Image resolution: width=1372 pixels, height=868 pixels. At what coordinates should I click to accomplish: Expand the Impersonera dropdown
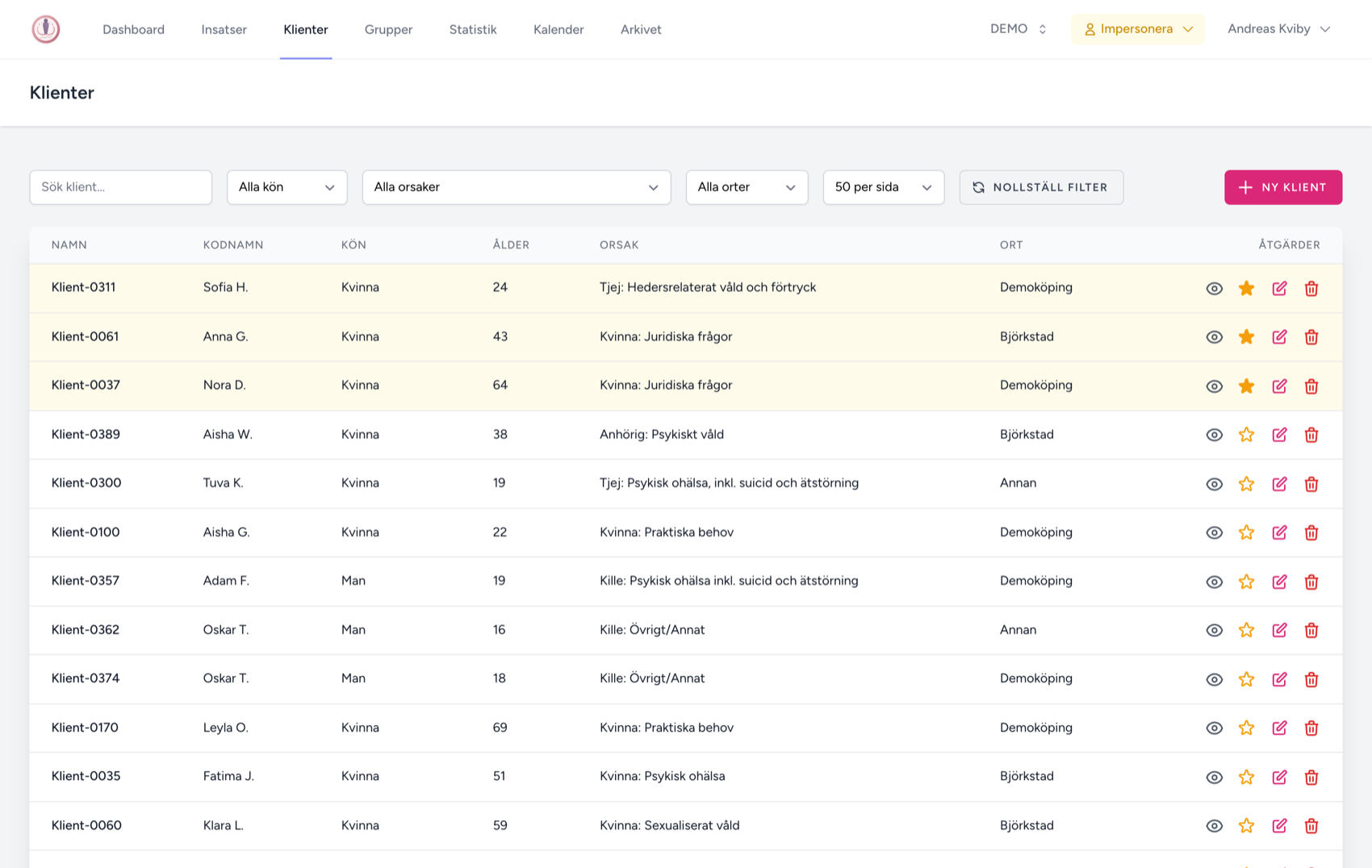point(1138,29)
